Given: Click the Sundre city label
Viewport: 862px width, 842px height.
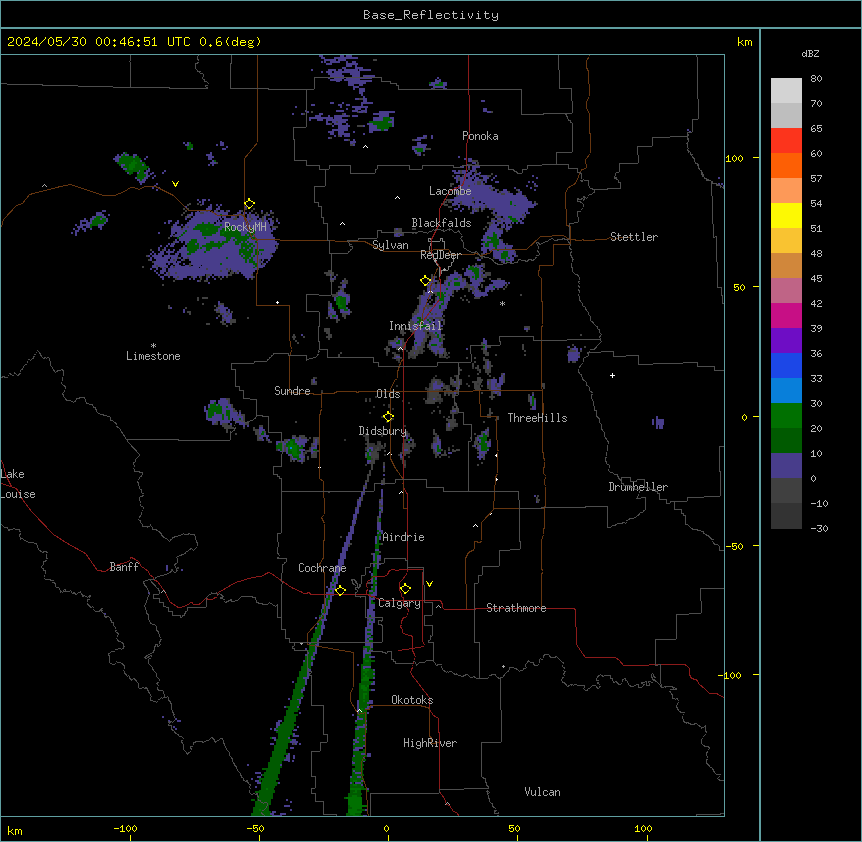Looking at the screenshot, I should point(292,391).
